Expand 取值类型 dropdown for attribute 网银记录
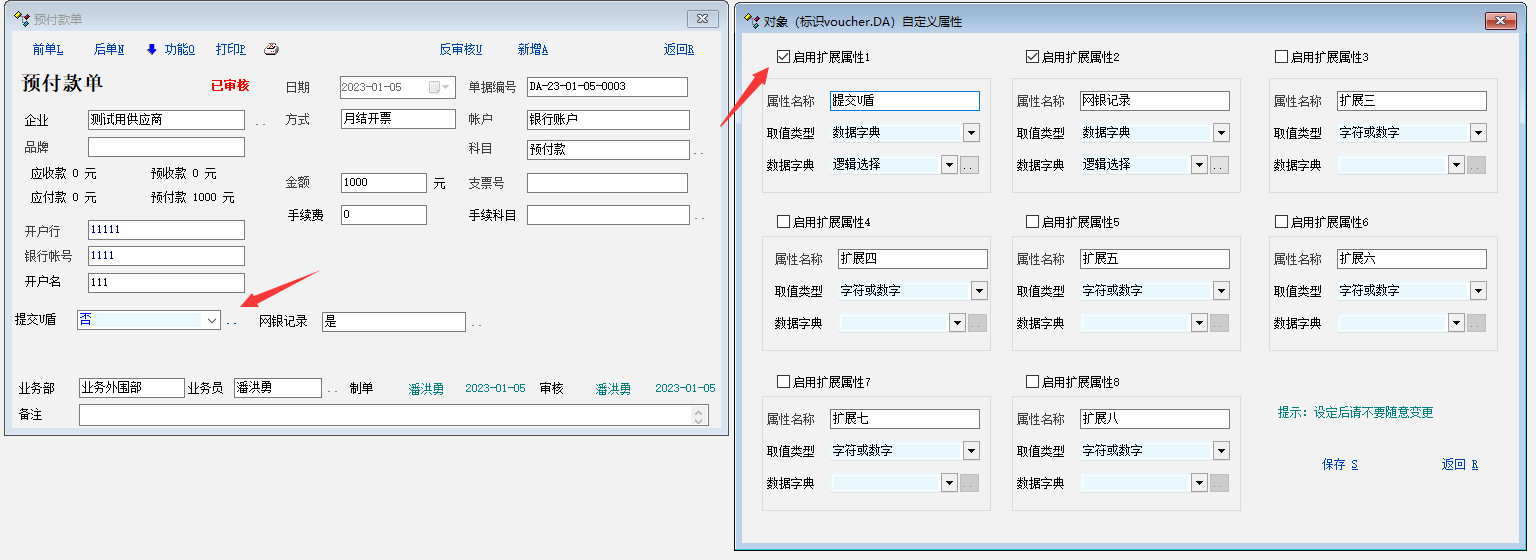The width and height of the screenshot is (1536, 560). pyautogui.click(x=1221, y=133)
